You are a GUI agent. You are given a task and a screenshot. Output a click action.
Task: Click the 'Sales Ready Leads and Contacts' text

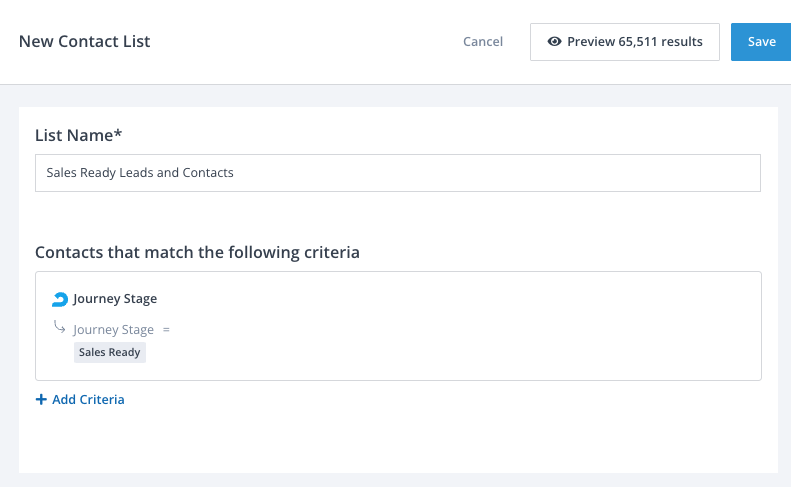tap(140, 172)
